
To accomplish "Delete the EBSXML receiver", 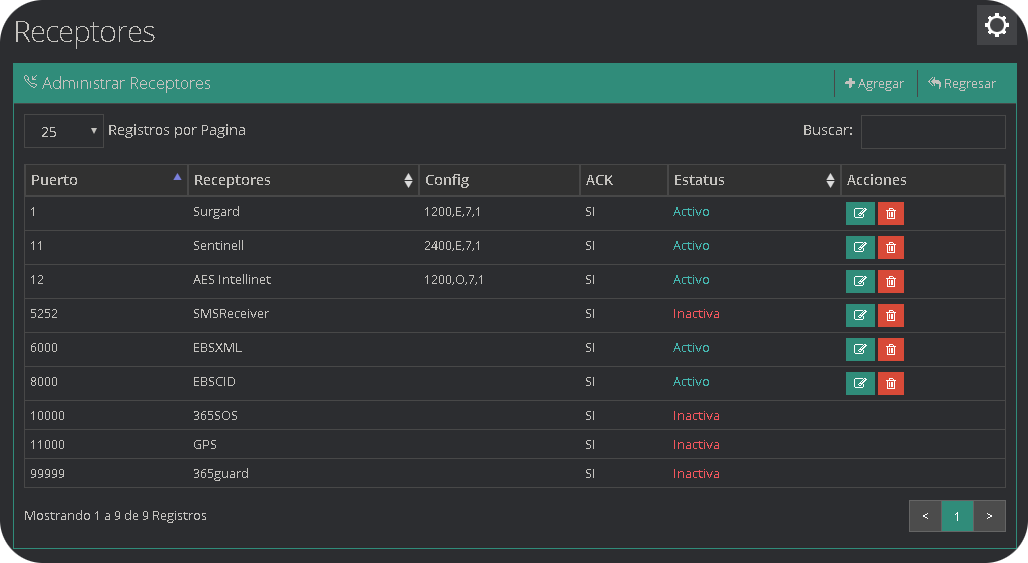I will (890, 349).
